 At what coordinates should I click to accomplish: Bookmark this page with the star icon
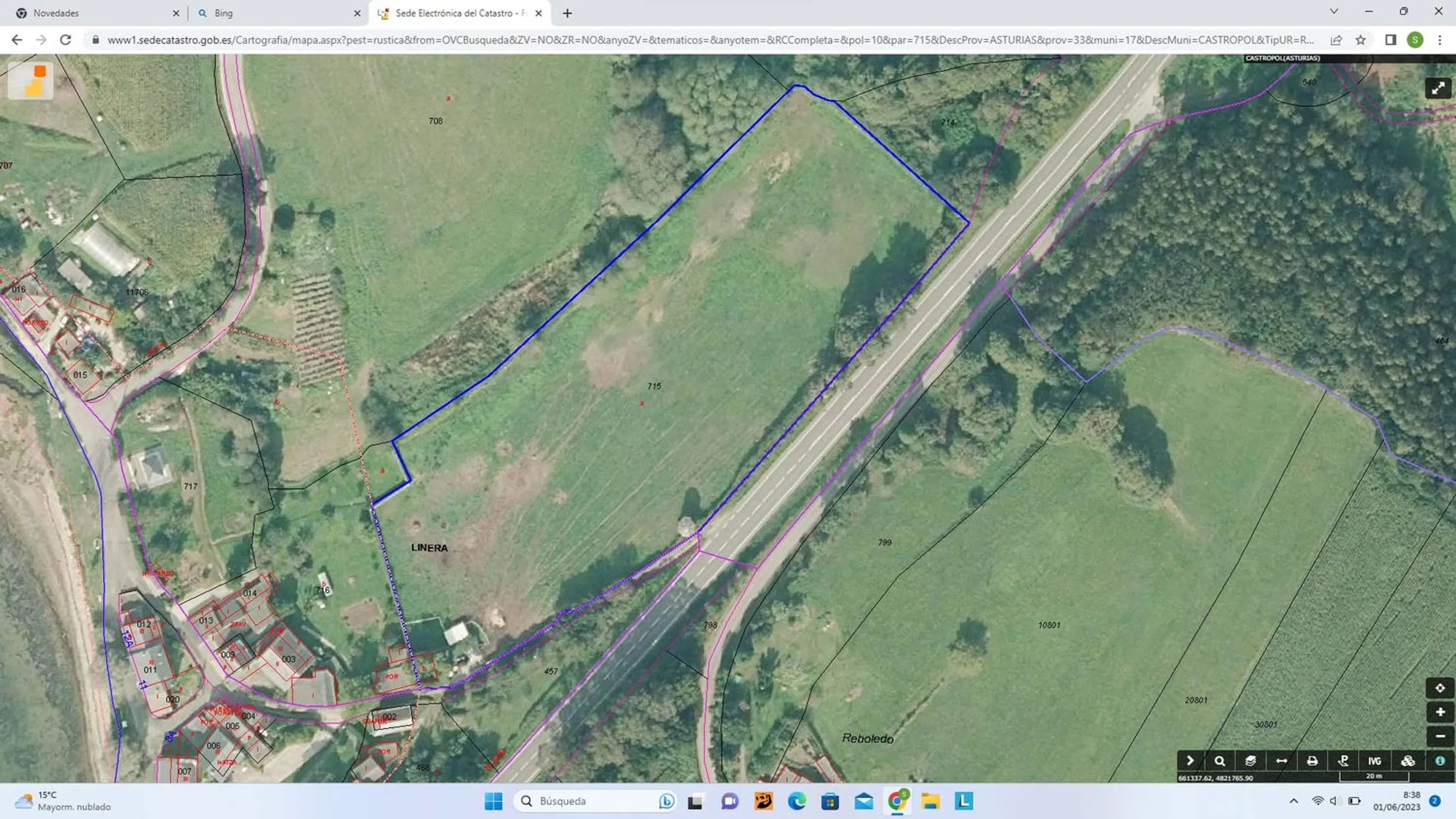(x=1360, y=40)
